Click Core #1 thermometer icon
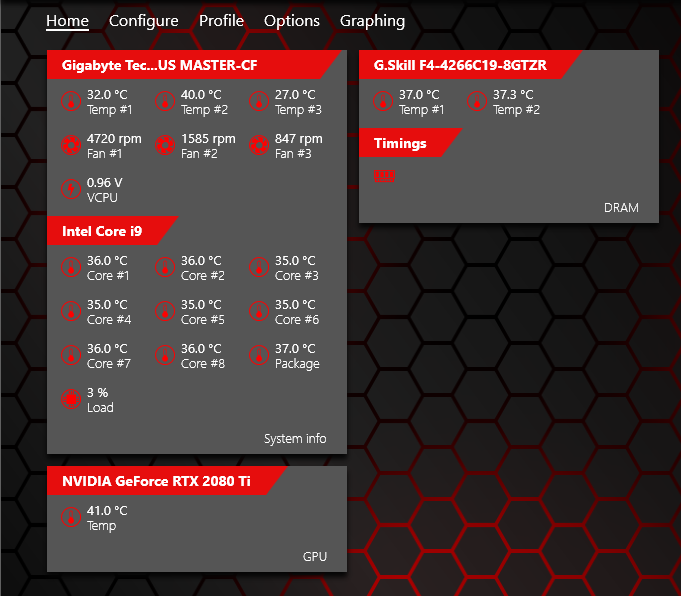The image size is (681, 596). coord(71,267)
